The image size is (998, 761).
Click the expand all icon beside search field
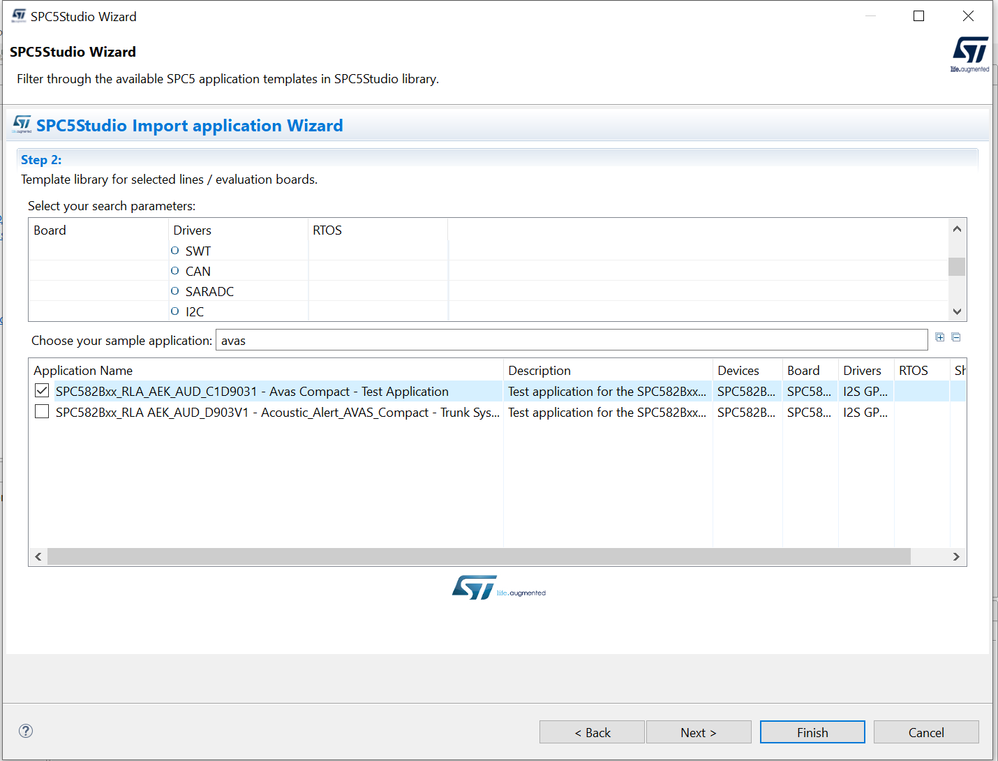pos(940,337)
